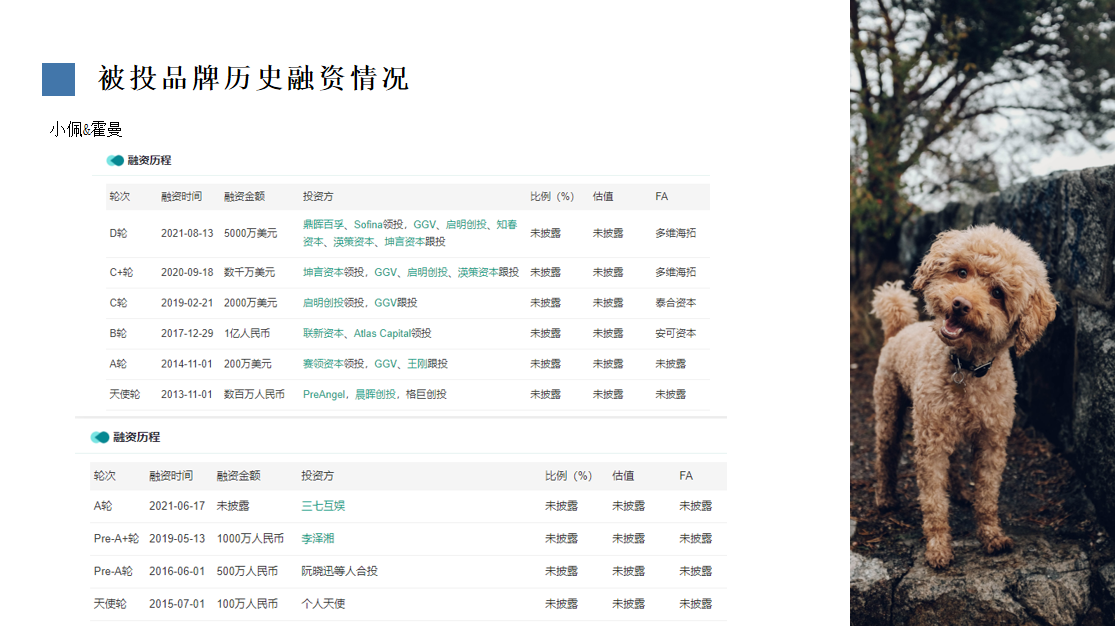Click the teal icon beside the upper 融资历程 heading

115,160
